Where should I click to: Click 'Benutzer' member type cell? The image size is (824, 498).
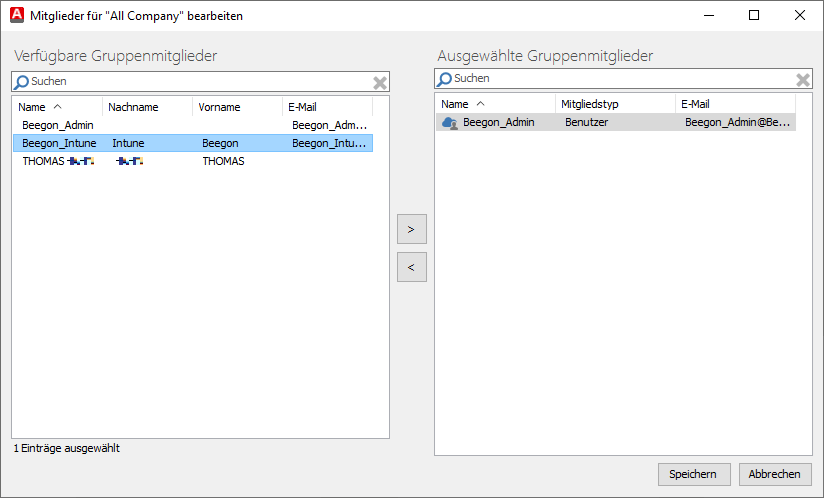(x=586, y=122)
